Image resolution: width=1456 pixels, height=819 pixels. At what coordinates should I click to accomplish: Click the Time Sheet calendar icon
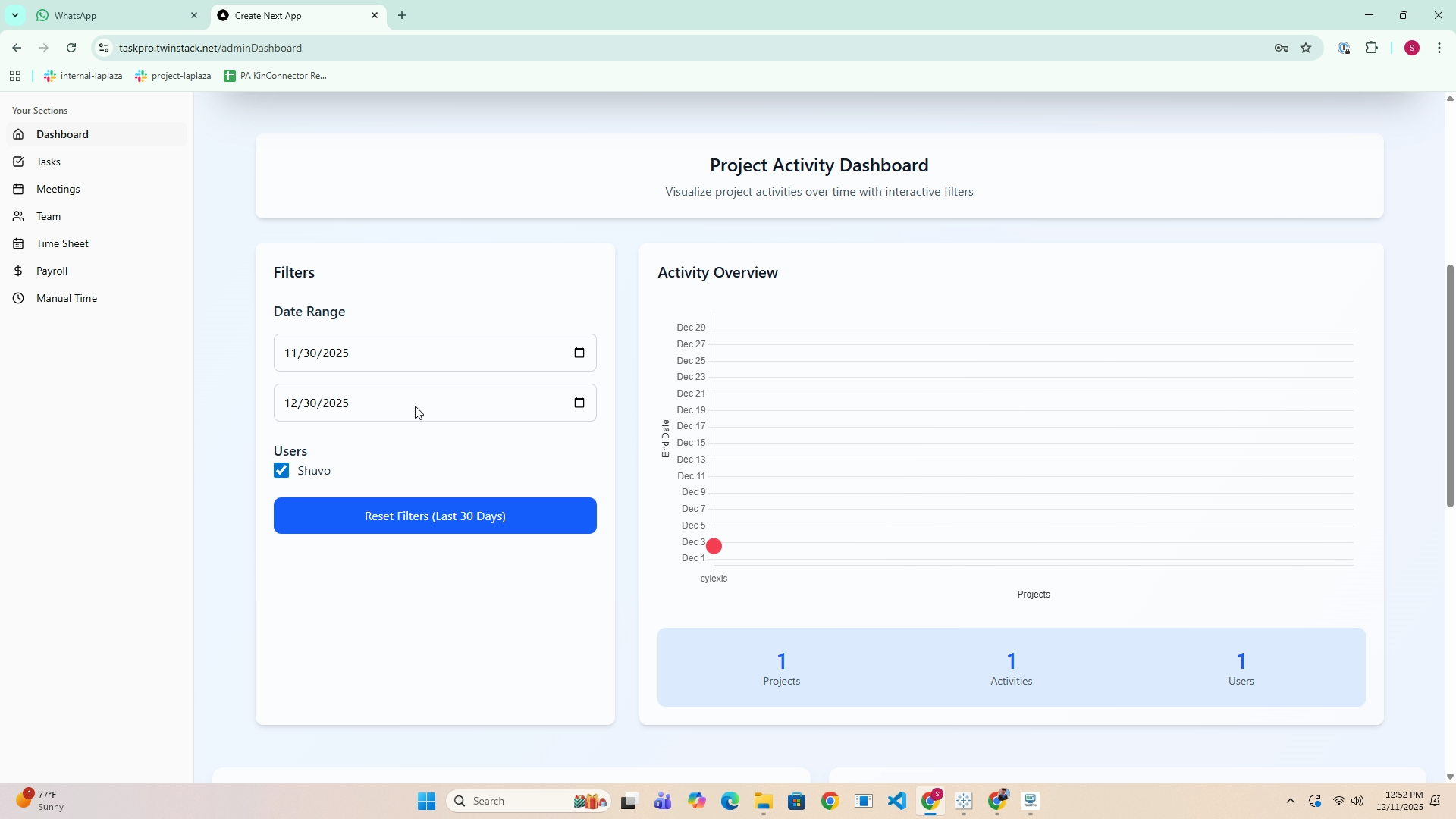tap(19, 244)
